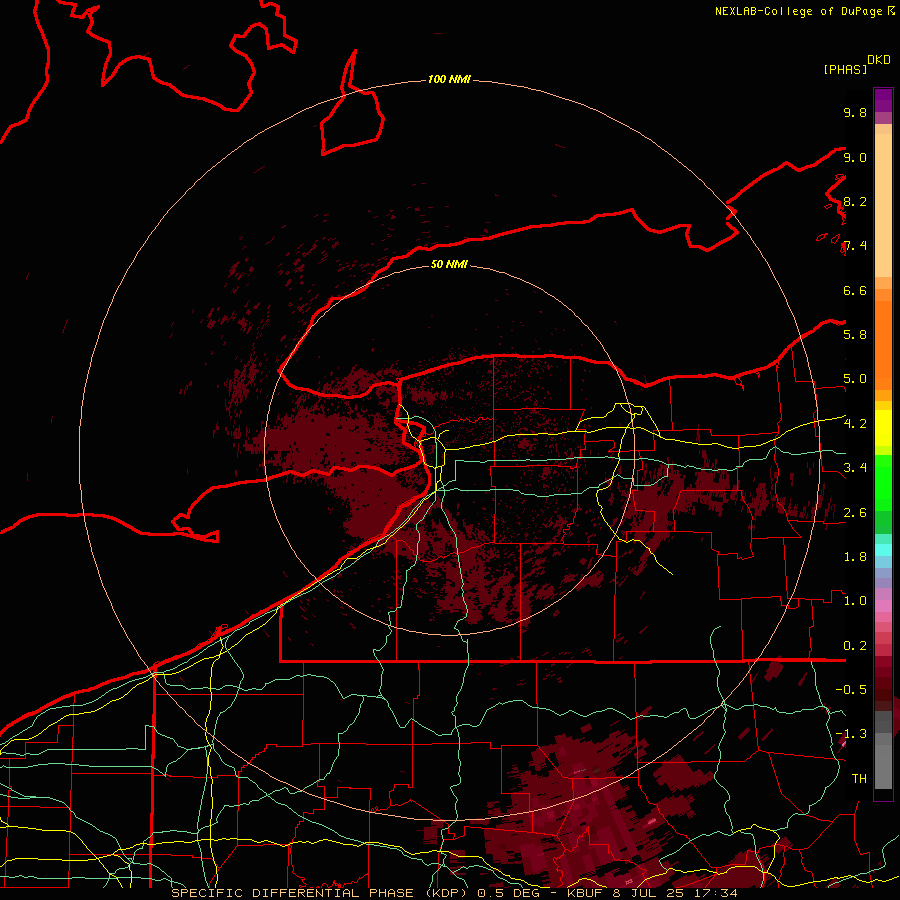The height and width of the screenshot is (900, 900).
Task: Click the 5.8 value on color scale
Action: point(855,335)
